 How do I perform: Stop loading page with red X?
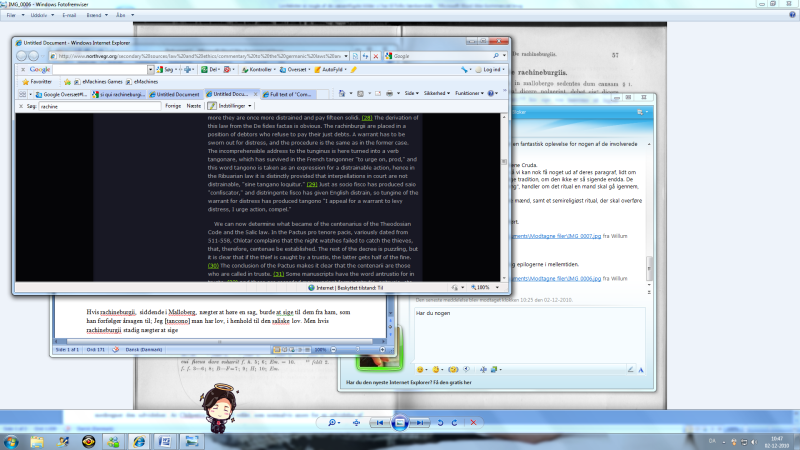click(x=376, y=56)
